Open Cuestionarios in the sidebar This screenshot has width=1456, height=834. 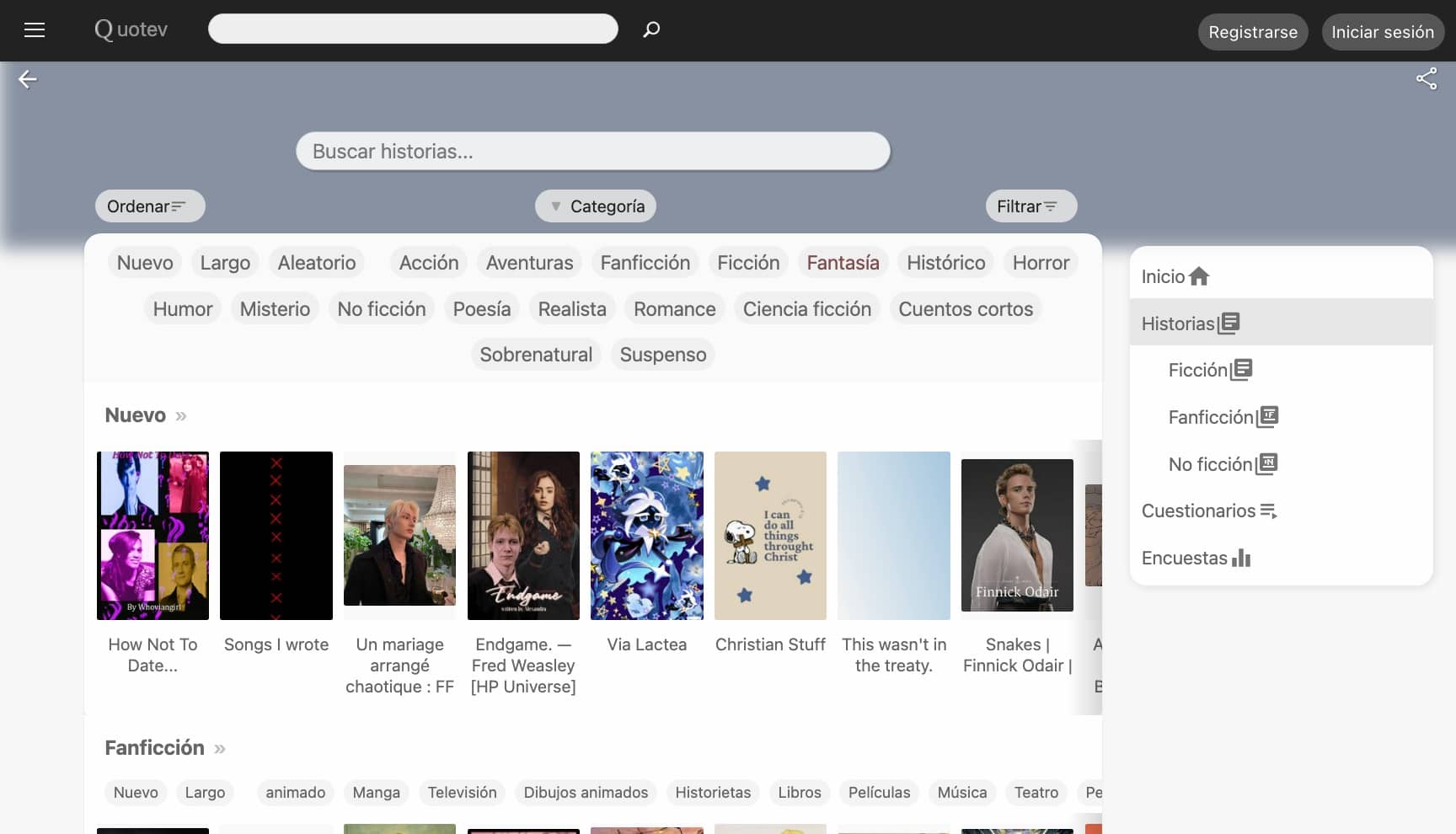[x=1208, y=511]
